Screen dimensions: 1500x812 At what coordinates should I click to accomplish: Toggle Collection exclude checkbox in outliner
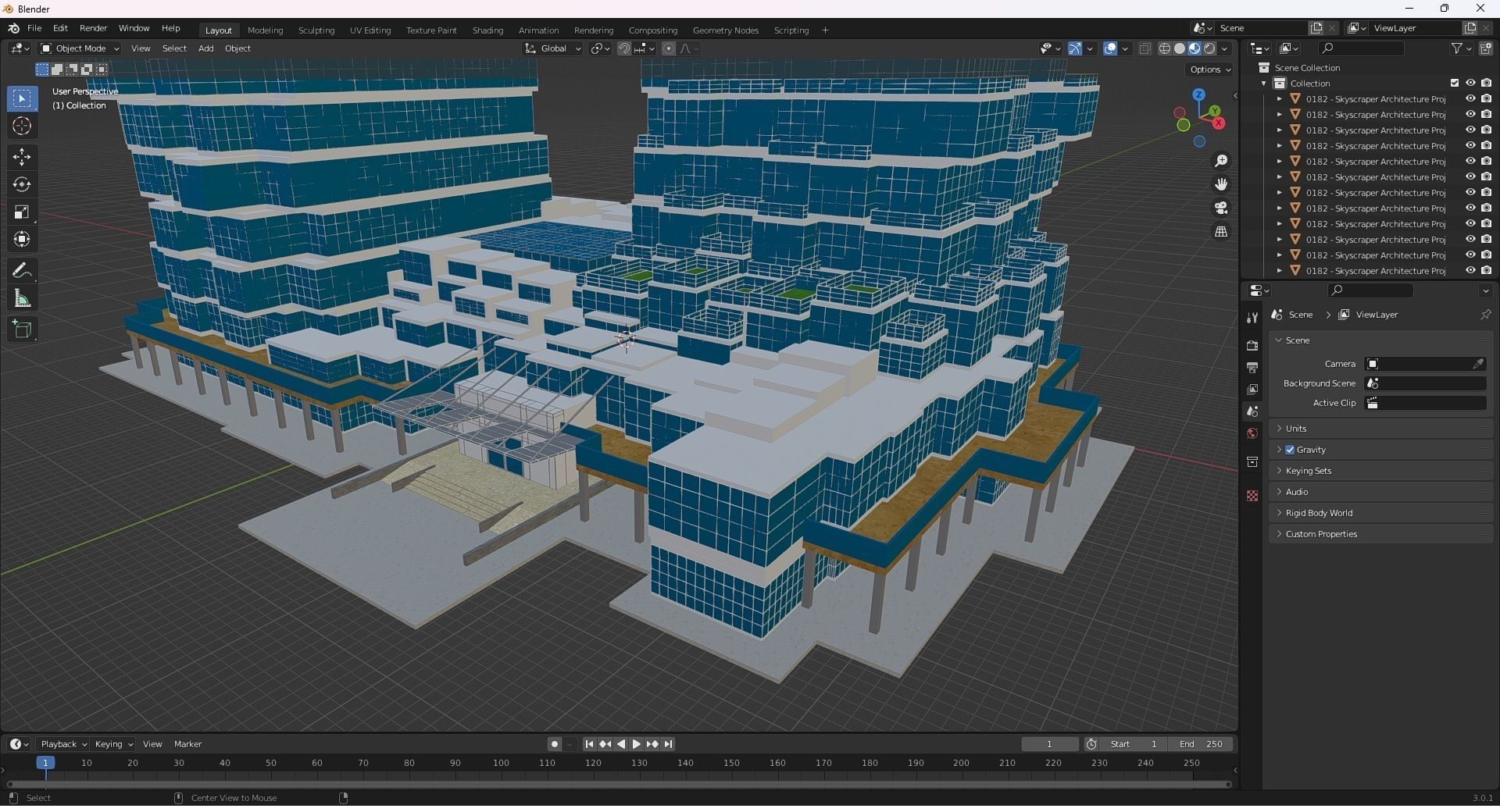(1455, 83)
